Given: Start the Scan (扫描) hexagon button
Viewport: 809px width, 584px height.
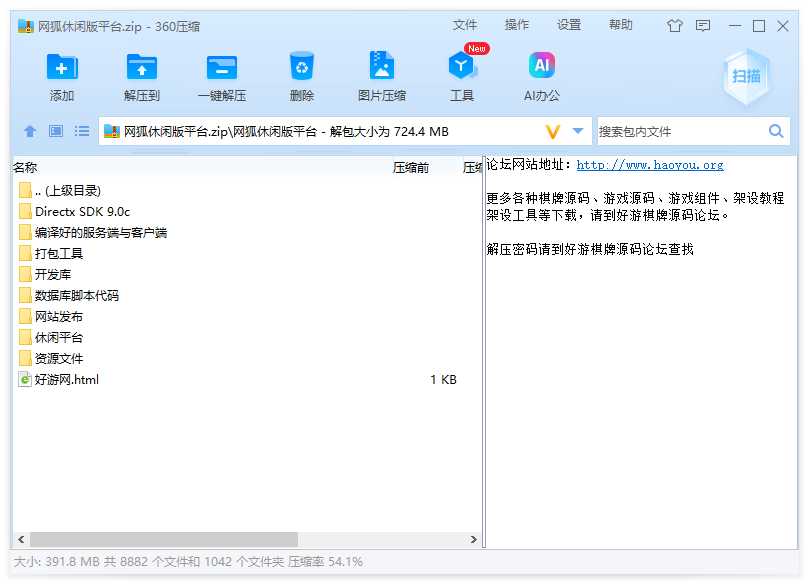Looking at the screenshot, I should click(x=746, y=76).
